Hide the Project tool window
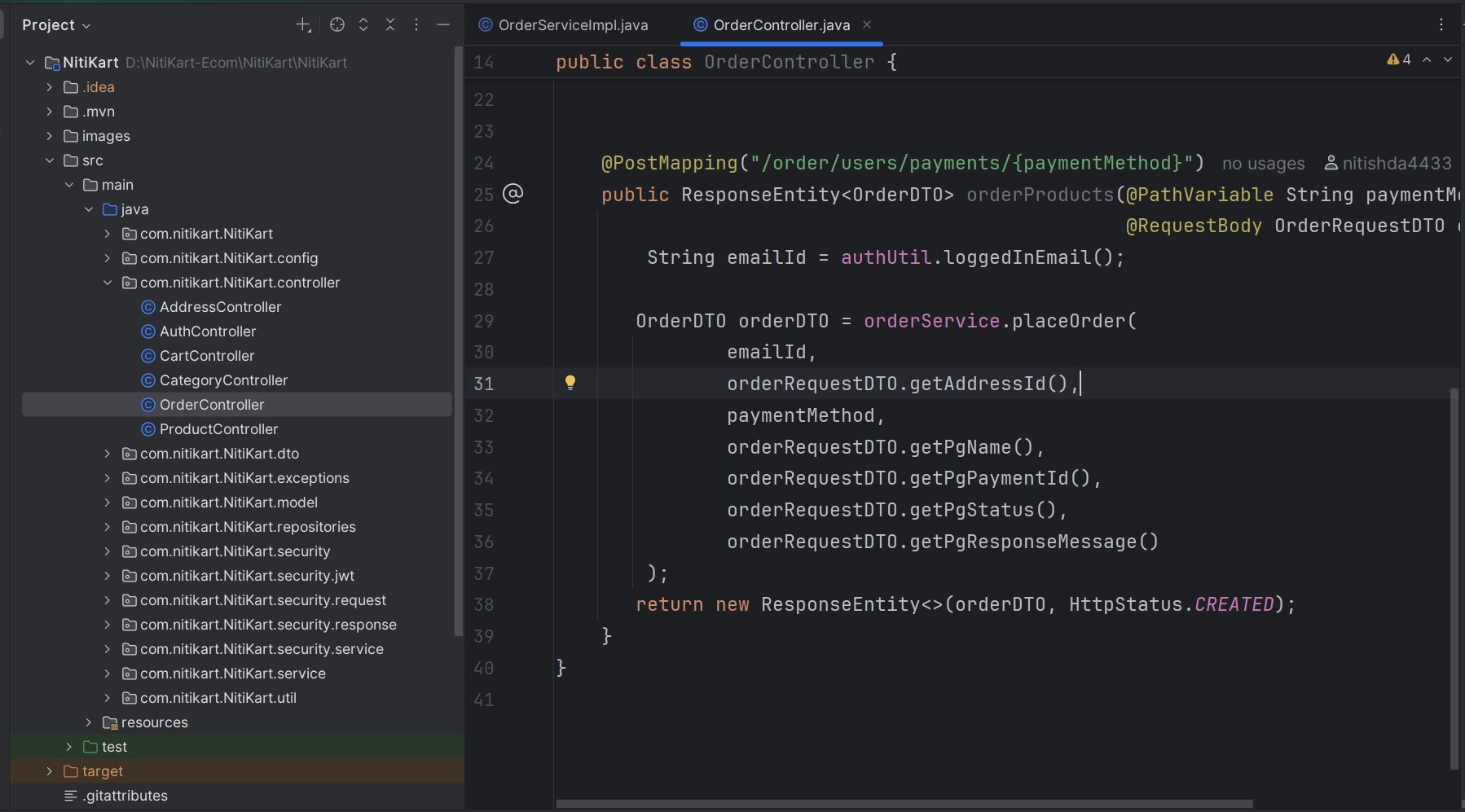The height and width of the screenshot is (812, 1465). 443,25
